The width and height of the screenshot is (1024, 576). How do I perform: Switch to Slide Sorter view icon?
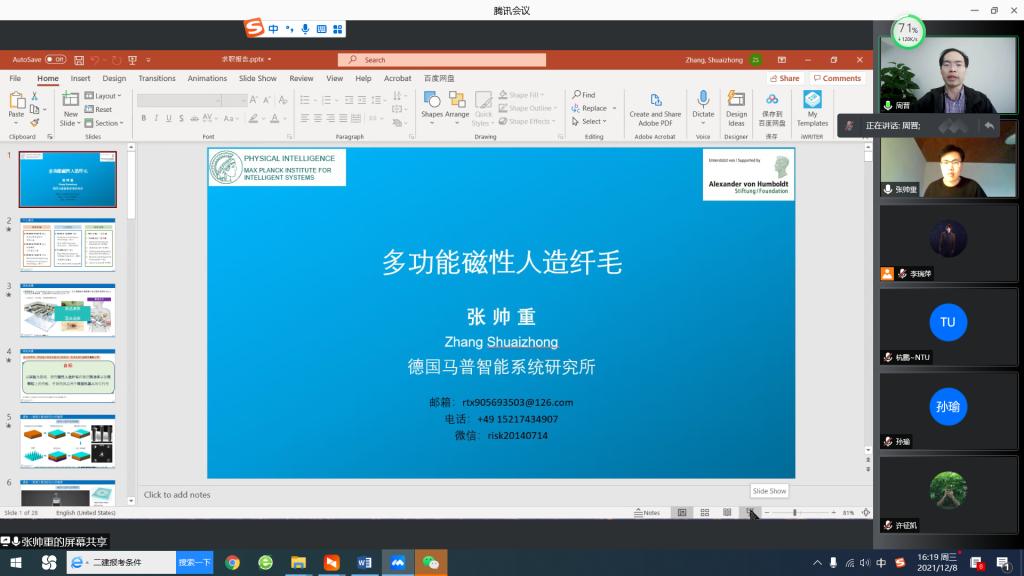pos(704,513)
